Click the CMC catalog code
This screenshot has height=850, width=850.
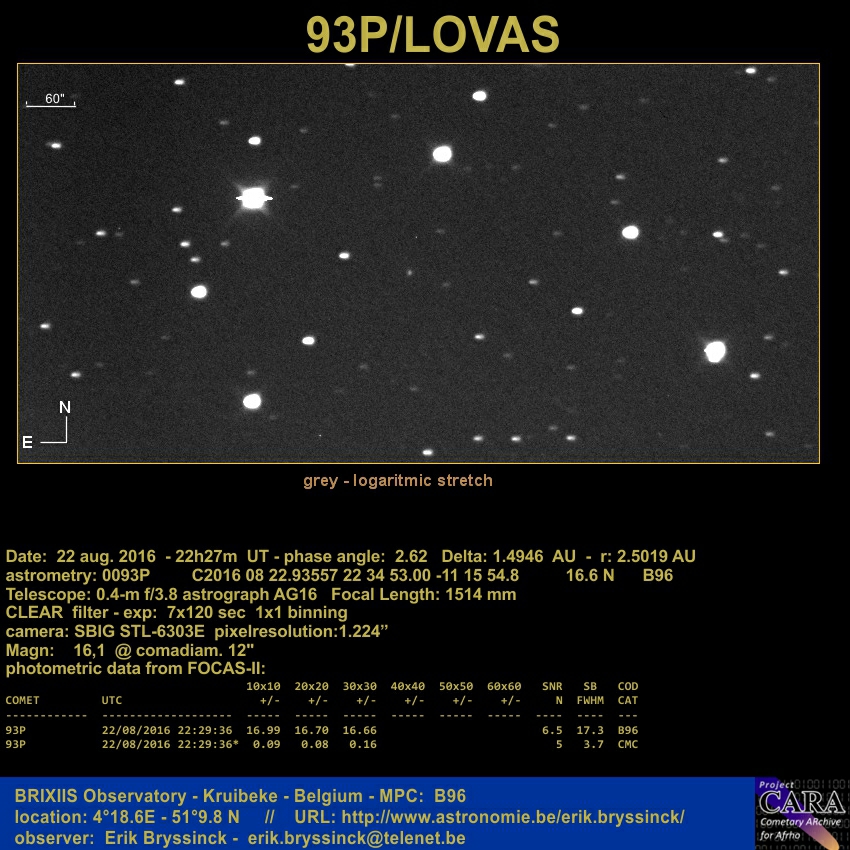click(628, 745)
